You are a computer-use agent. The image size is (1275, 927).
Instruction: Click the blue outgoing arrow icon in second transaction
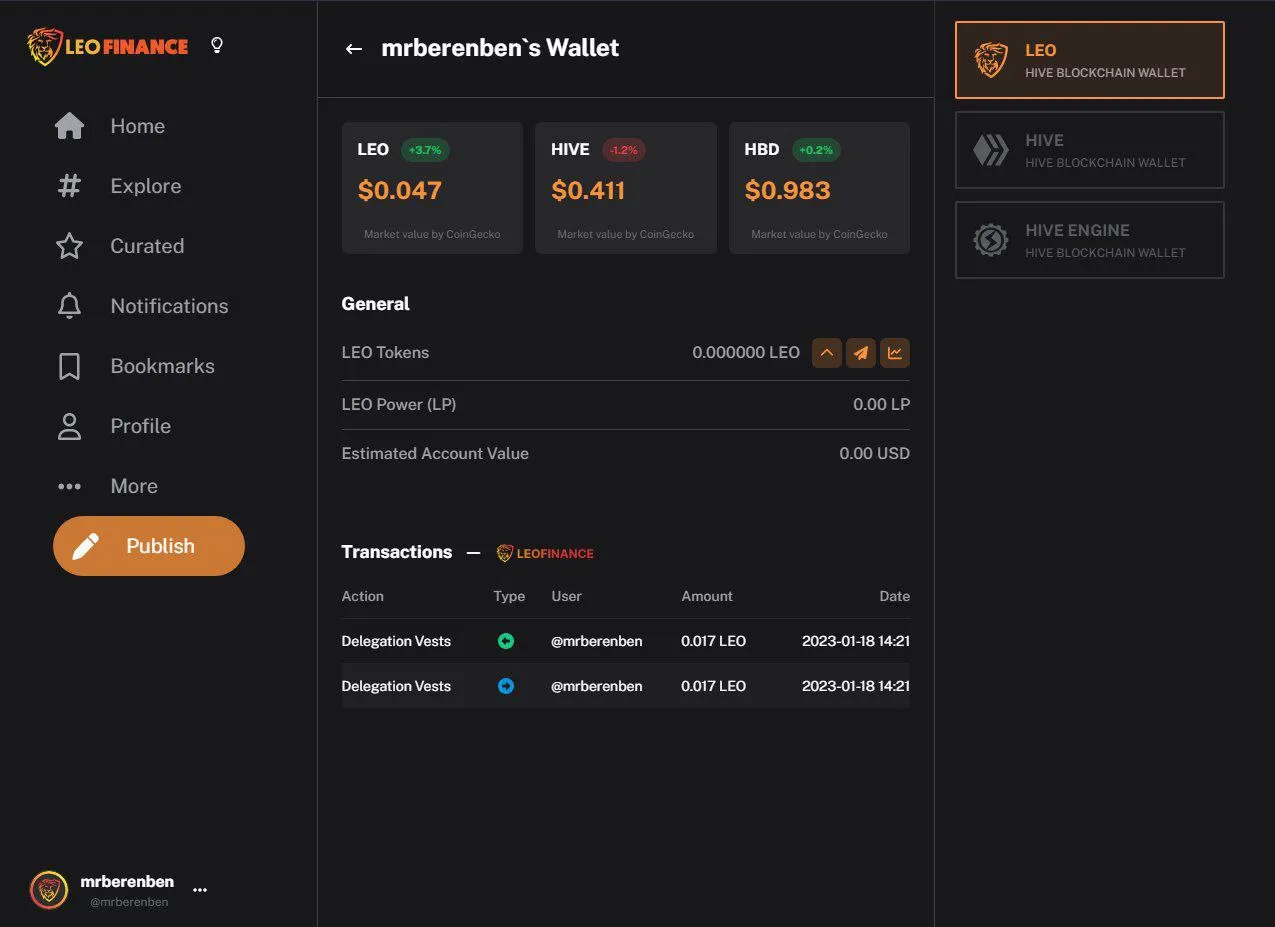pyautogui.click(x=506, y=686)
